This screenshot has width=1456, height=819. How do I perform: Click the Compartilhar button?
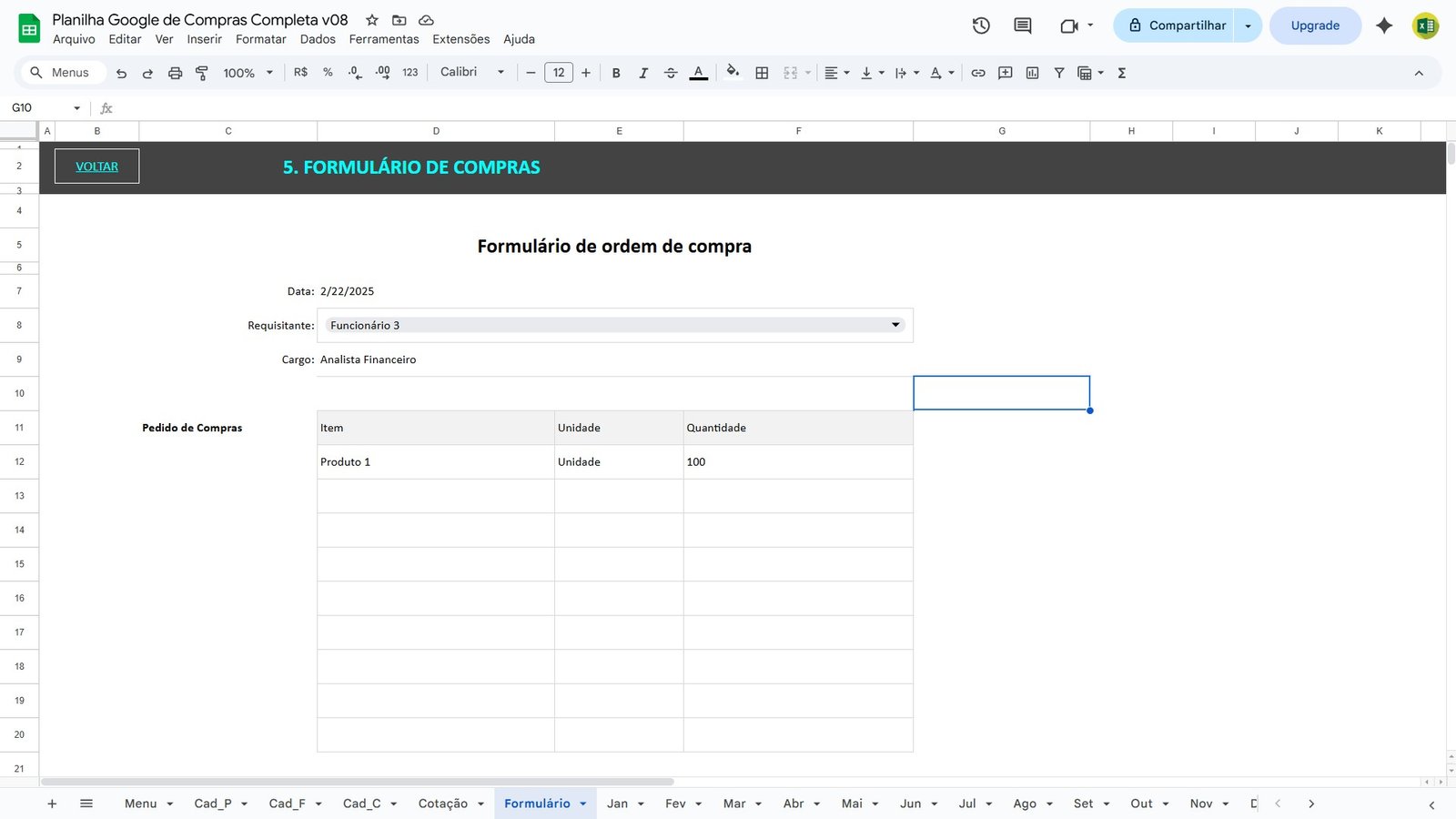(x=1178, y=25)
